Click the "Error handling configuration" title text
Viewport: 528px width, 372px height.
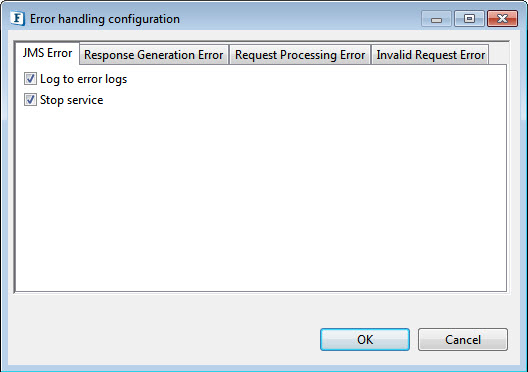pyautogui.click(x=105, y=19)
